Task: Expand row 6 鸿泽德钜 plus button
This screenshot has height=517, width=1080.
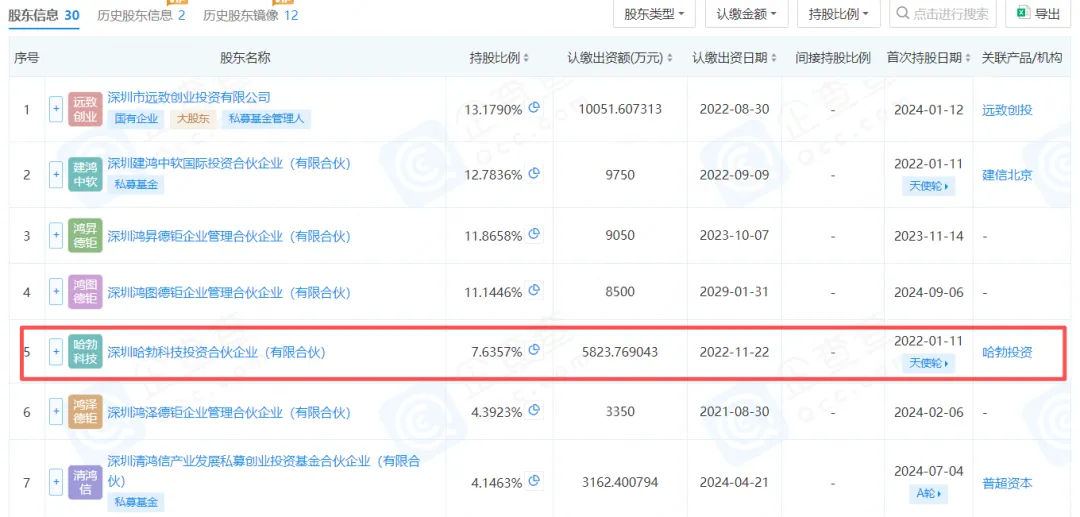Action: [56, 412]
